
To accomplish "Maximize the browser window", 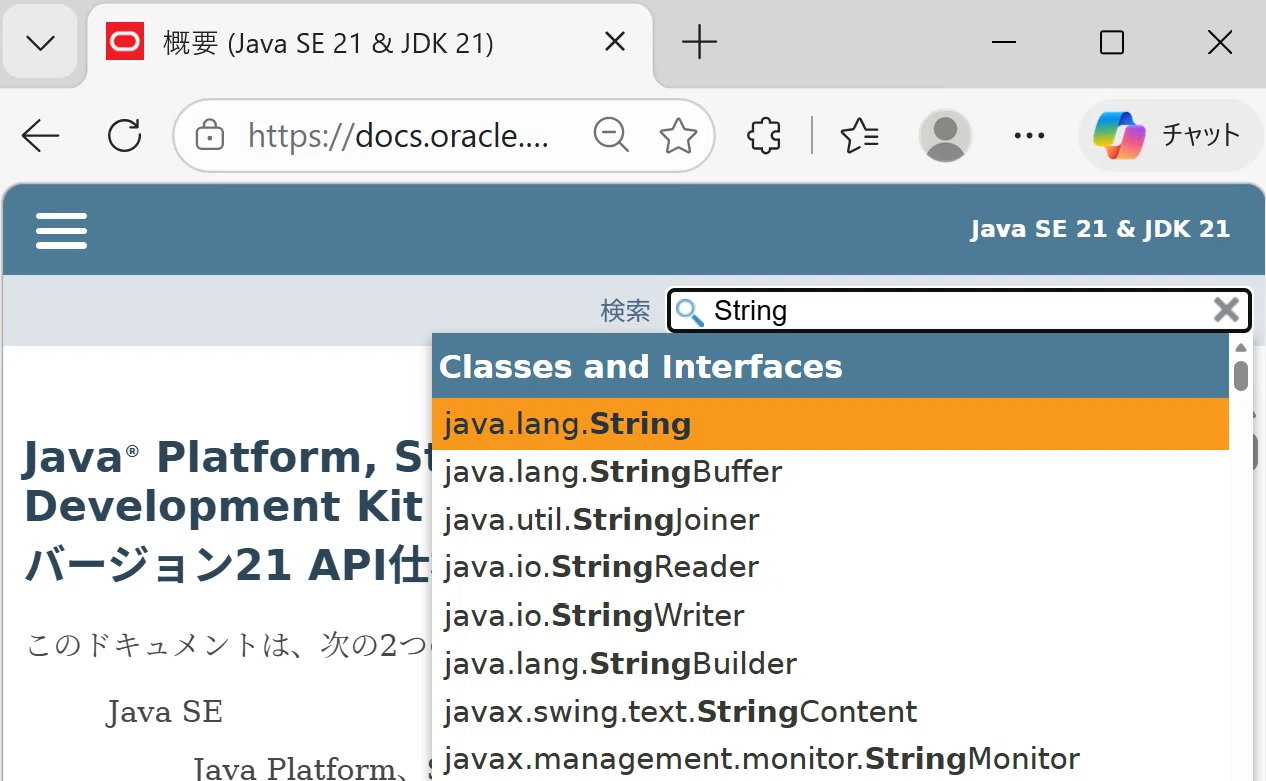I will tap(1111, 42).
